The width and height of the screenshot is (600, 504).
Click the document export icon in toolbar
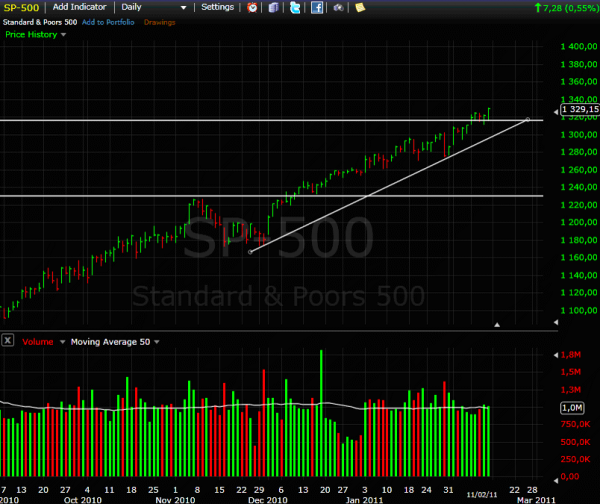pos(273,7)
